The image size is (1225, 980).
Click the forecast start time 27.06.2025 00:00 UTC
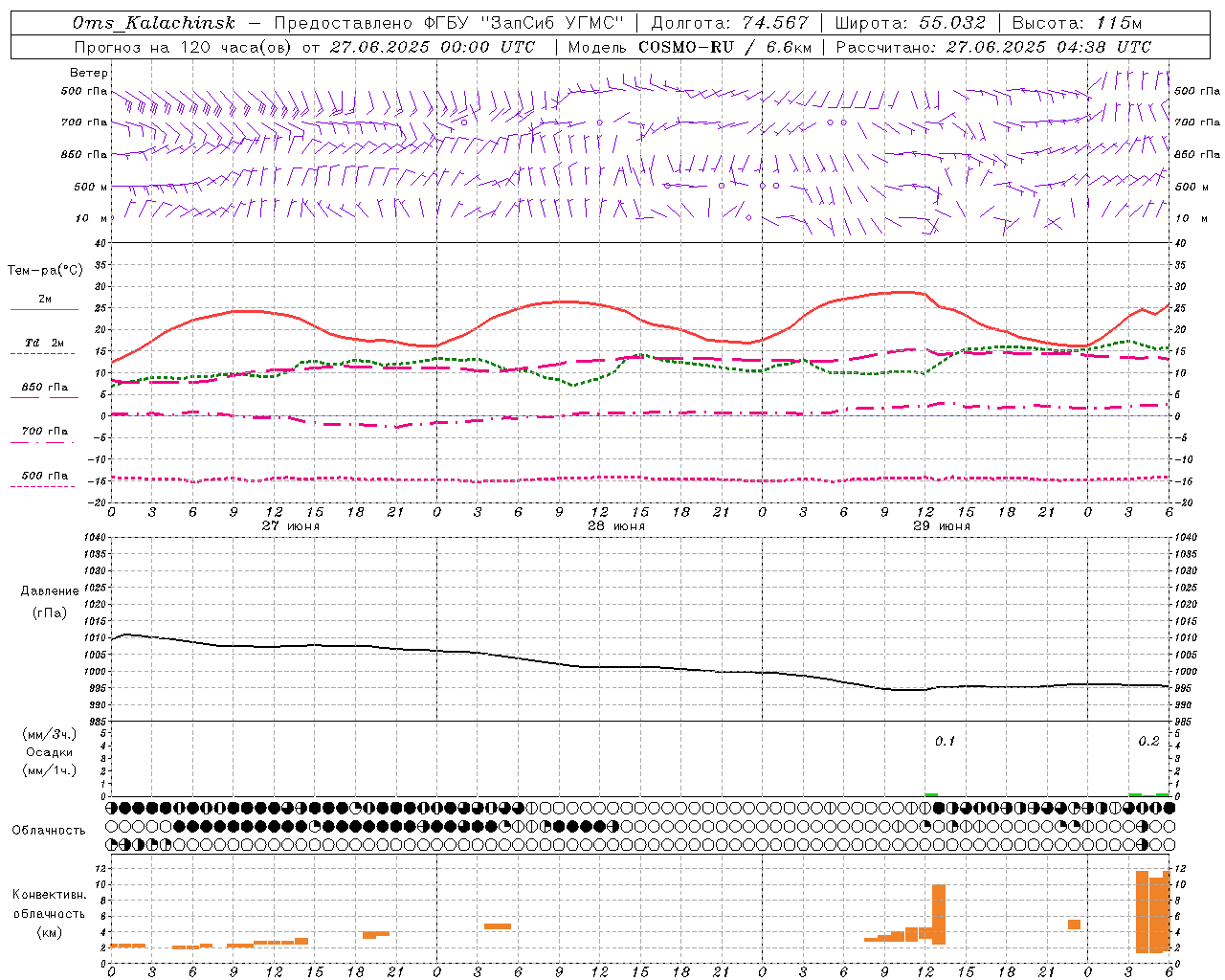(x=433, y=47)
